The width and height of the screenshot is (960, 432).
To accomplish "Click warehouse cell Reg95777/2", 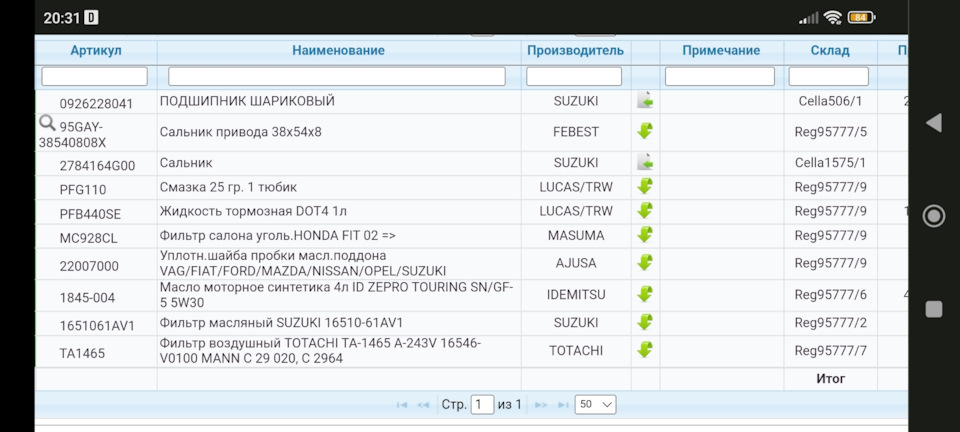I will [830, 322].
